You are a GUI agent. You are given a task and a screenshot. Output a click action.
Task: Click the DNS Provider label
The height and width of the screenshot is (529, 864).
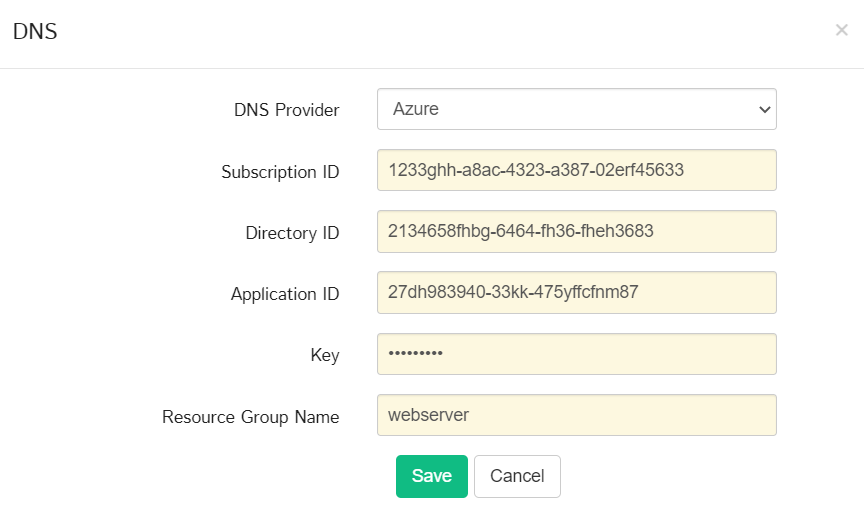286,110
